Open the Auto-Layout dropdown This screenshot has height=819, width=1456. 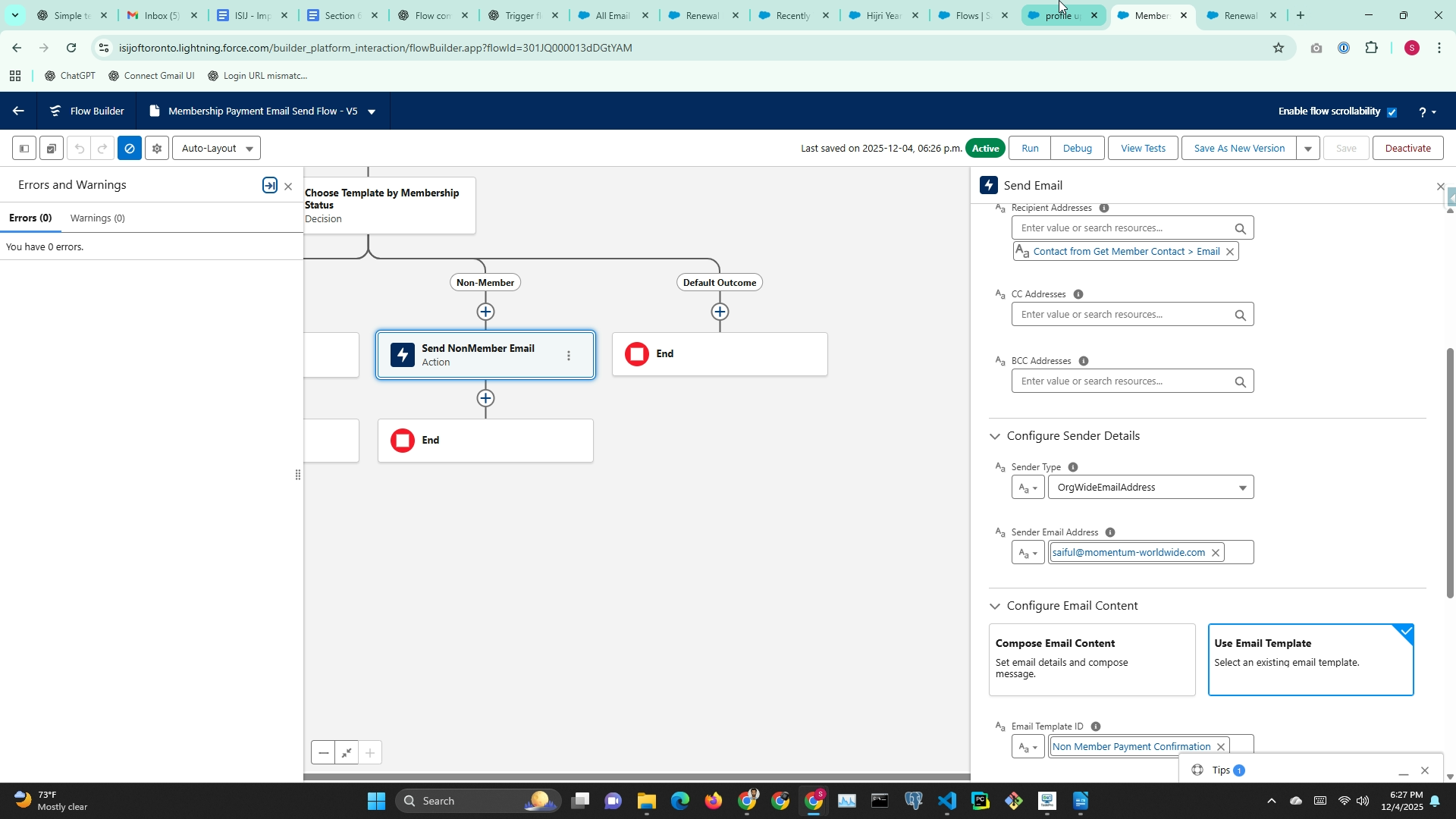[217, 149]
